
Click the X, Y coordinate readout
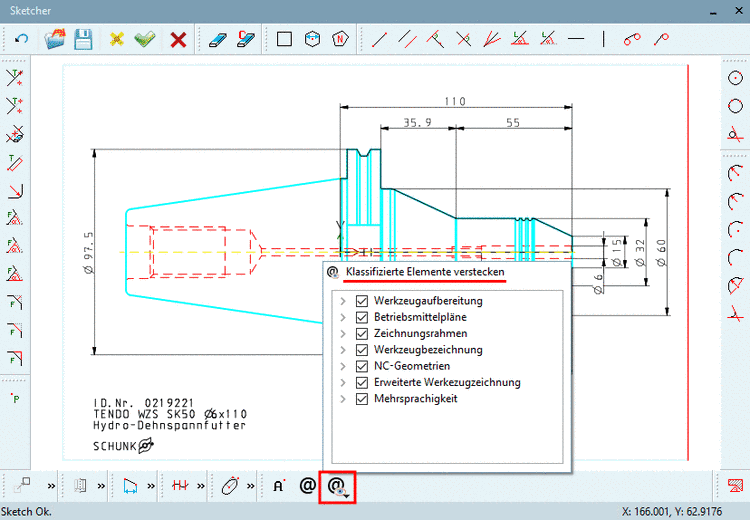pyautogui.click(x=672, y=511)
